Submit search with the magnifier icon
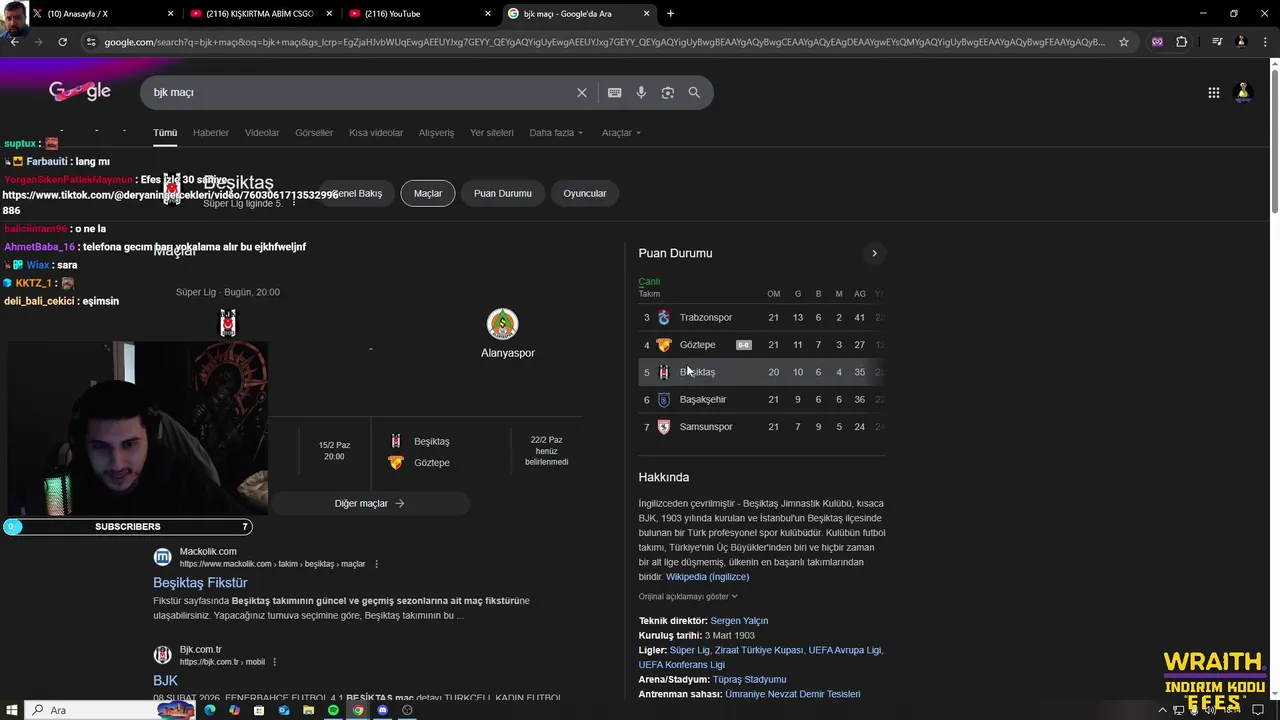The image size is (1280, 720). click(x=694, y=92)
